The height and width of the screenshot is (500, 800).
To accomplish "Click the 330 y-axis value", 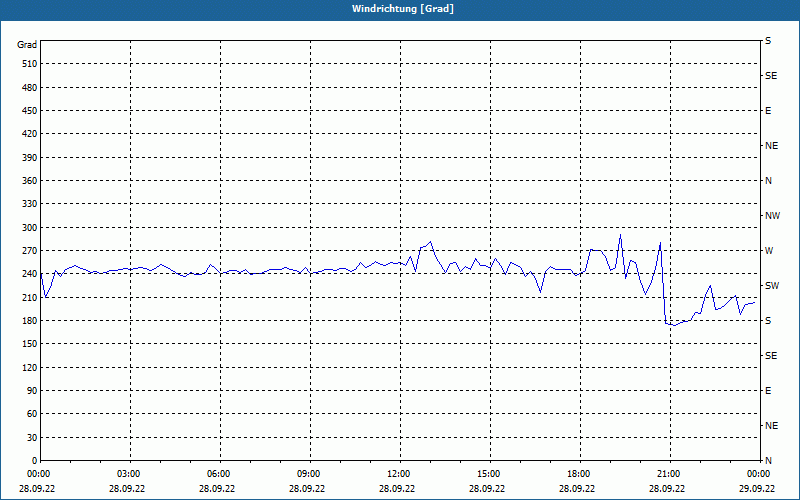I will pyautogui.click(x=29, y=204).
